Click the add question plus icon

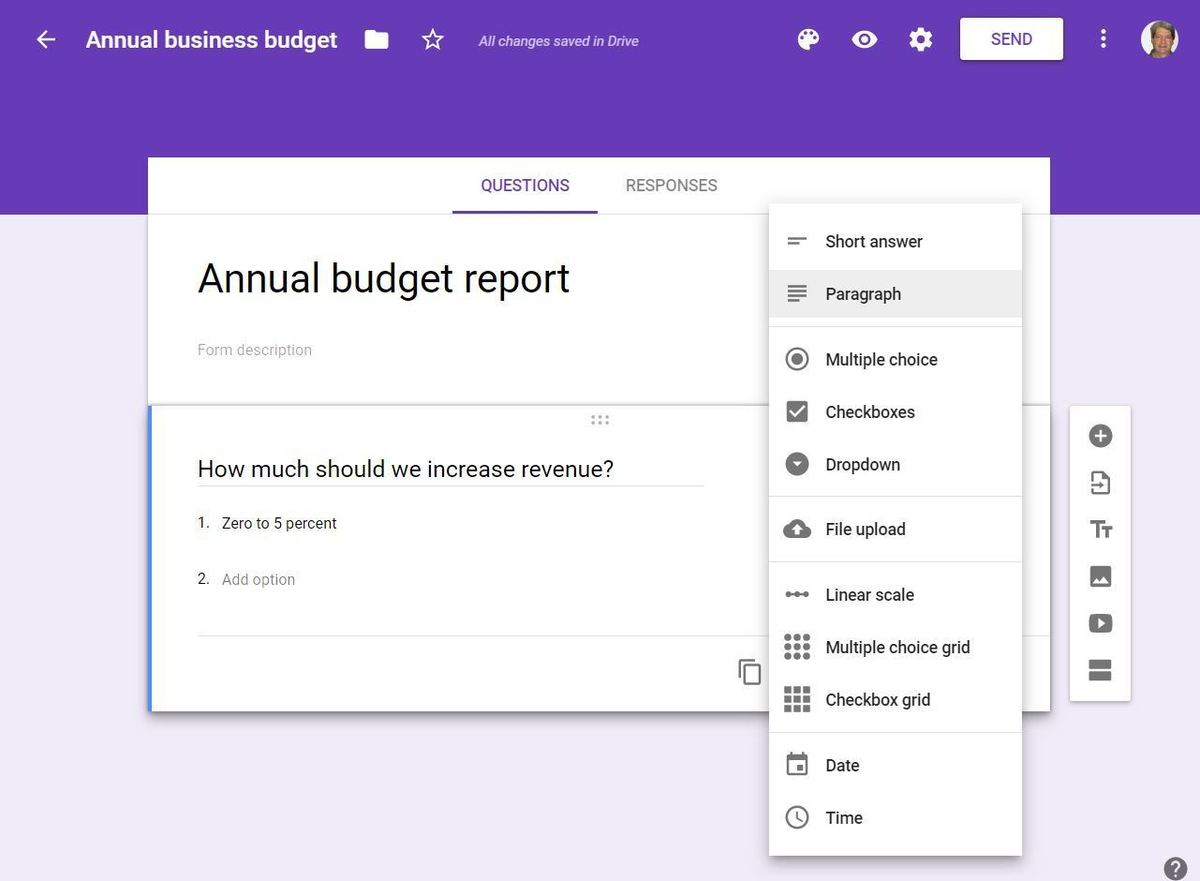(1100, 436)
